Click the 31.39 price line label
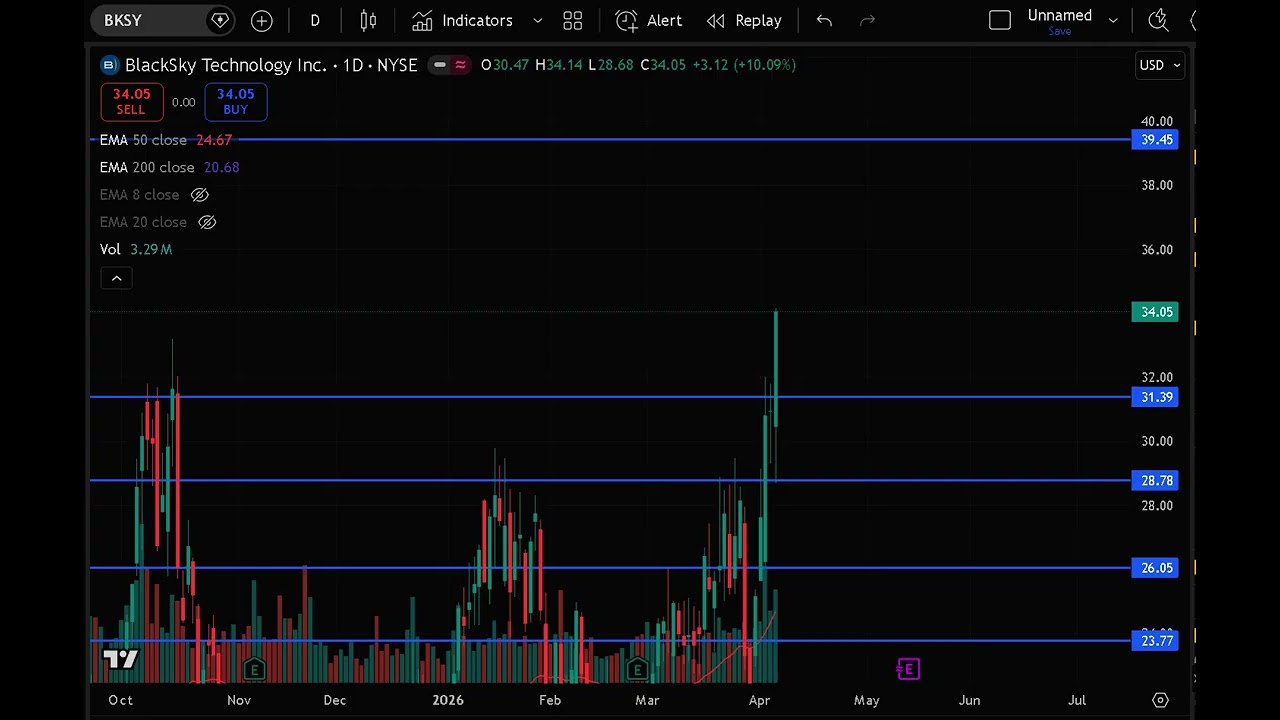 point(1156,397)
